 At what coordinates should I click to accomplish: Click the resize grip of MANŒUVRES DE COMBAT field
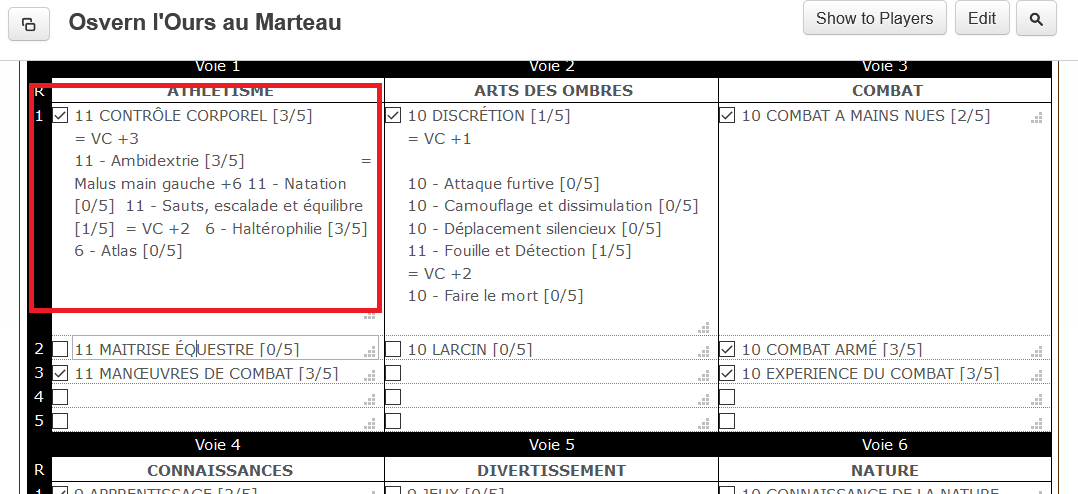pos(369,375)
